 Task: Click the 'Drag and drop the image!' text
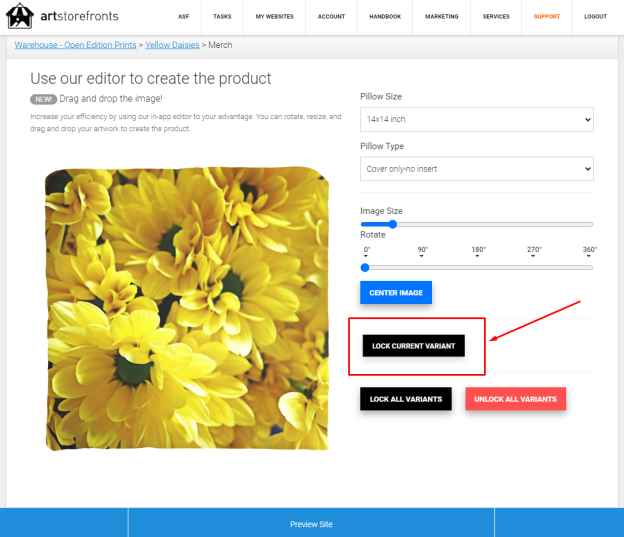coord(111,99)
